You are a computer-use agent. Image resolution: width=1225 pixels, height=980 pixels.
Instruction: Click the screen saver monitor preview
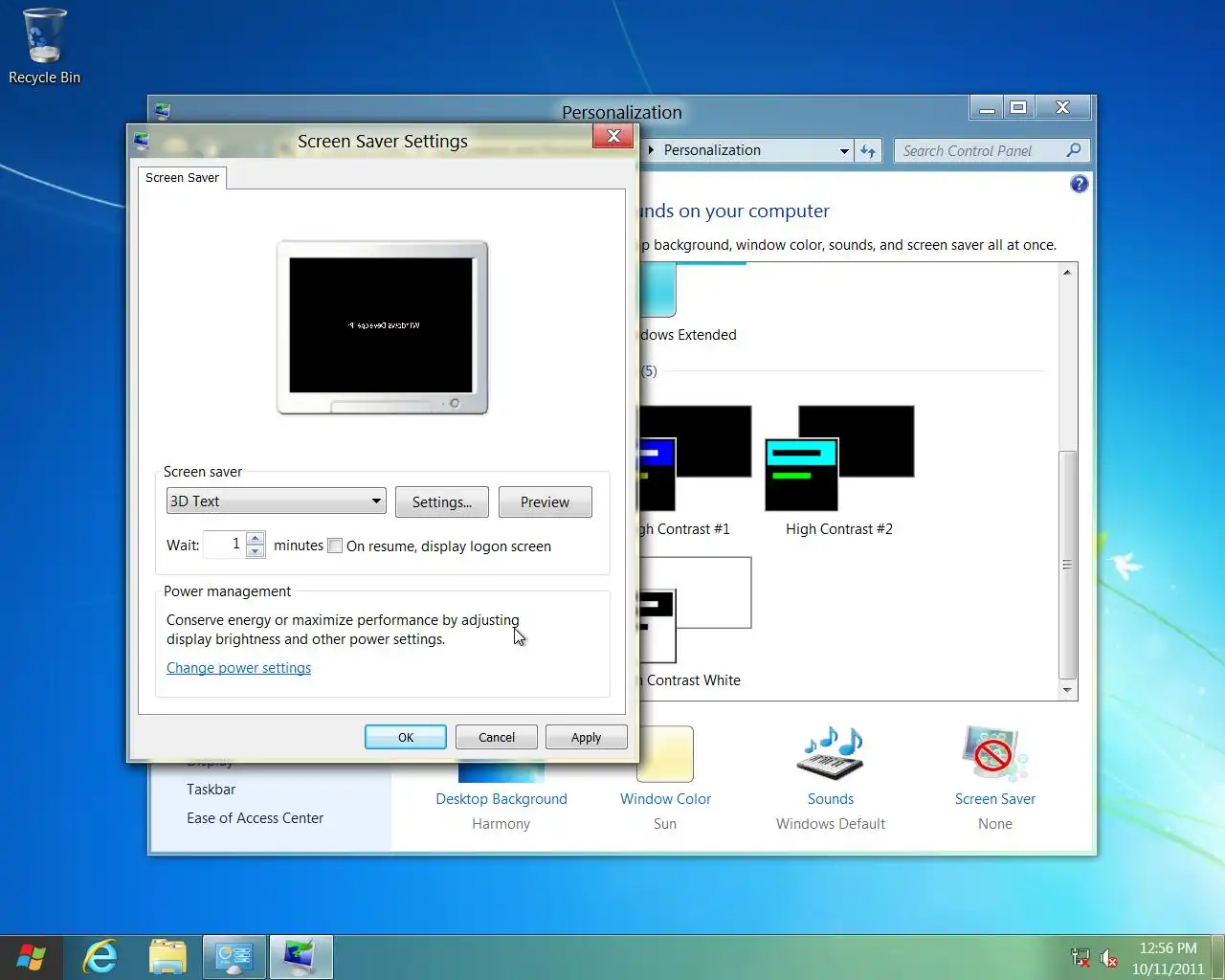tap(382, 326)
